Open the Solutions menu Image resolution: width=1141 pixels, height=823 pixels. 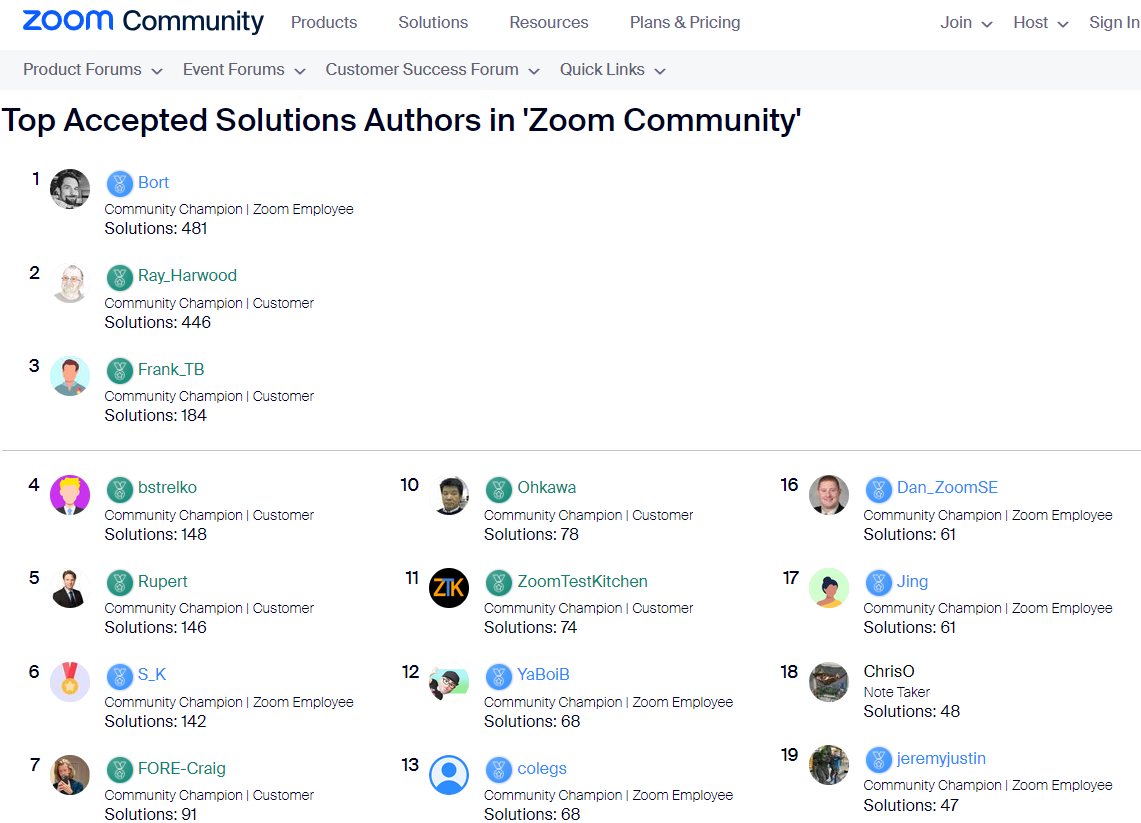pos(433,23)
